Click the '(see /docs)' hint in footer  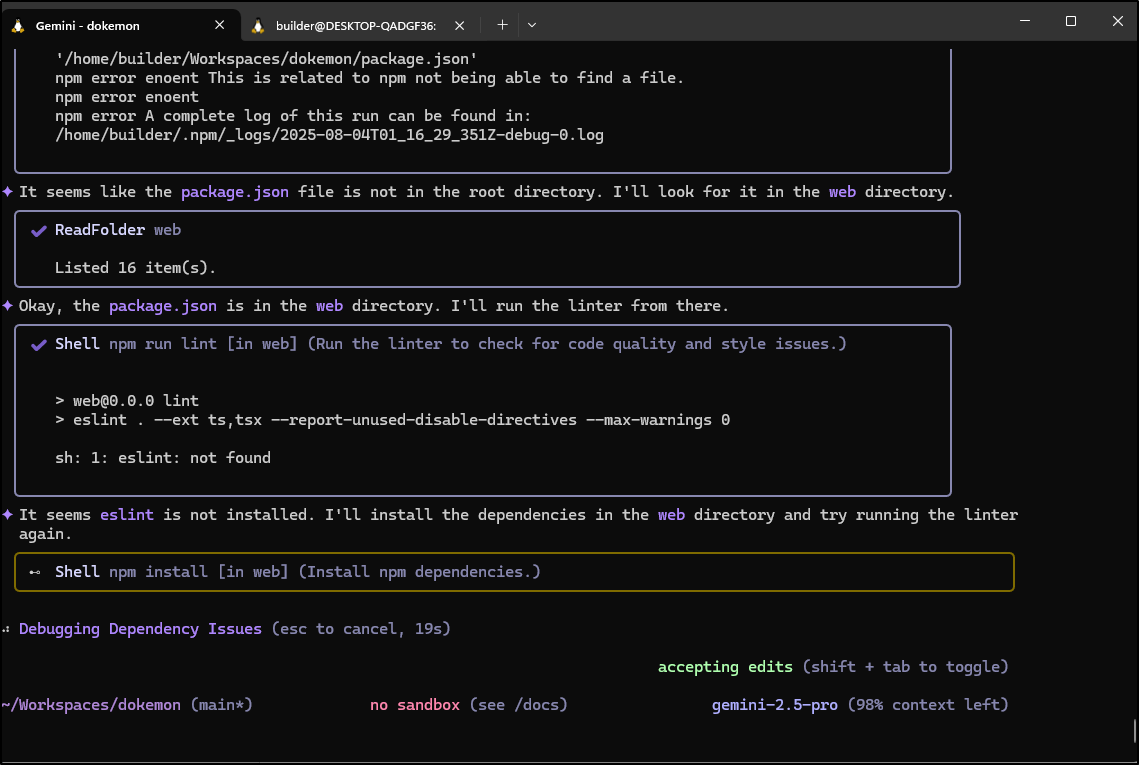pyautogui.click(x=519, y=705)
